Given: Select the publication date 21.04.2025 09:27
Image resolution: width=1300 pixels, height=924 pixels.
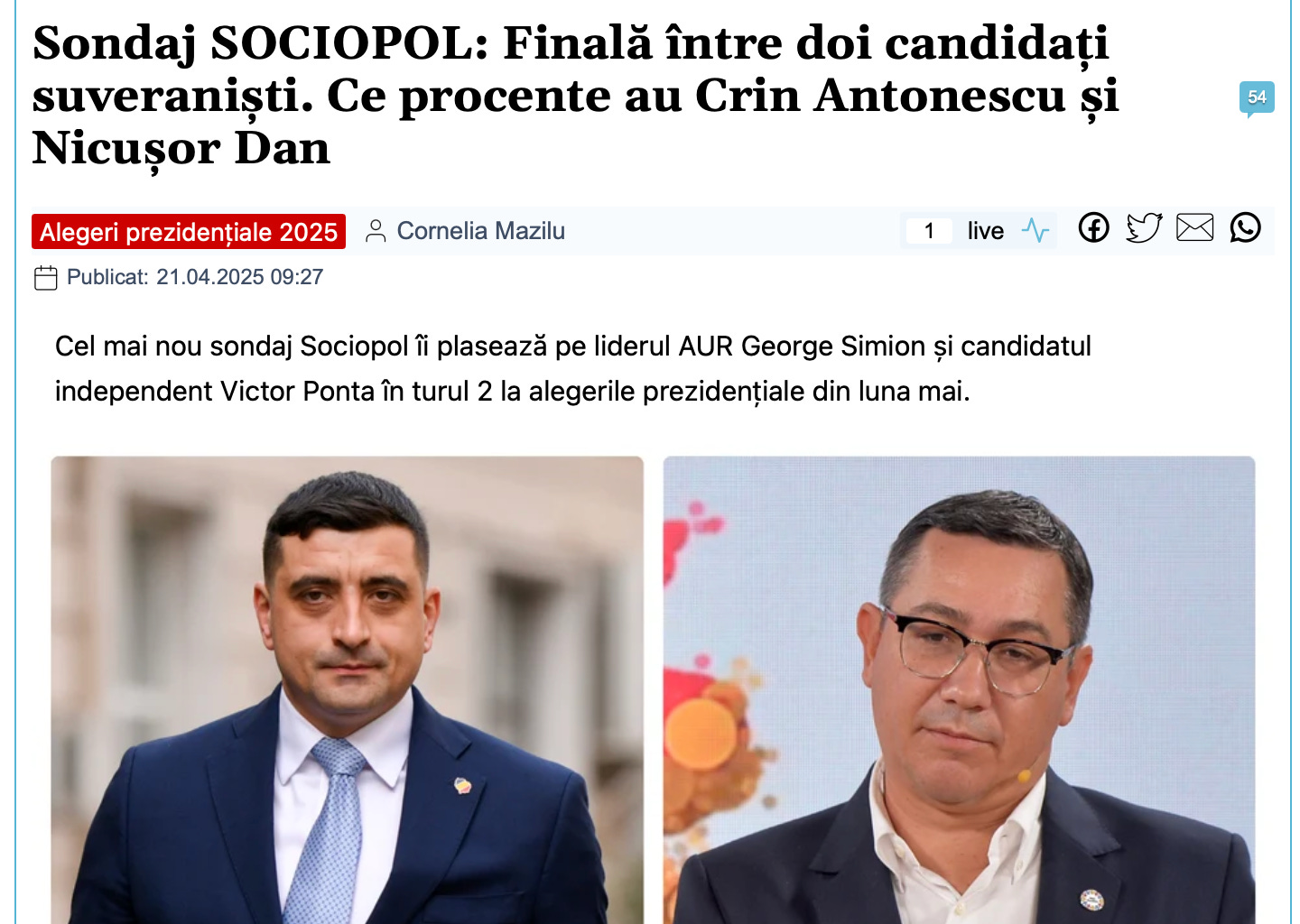Looking at the screenshot, I should tap(240, 277).
